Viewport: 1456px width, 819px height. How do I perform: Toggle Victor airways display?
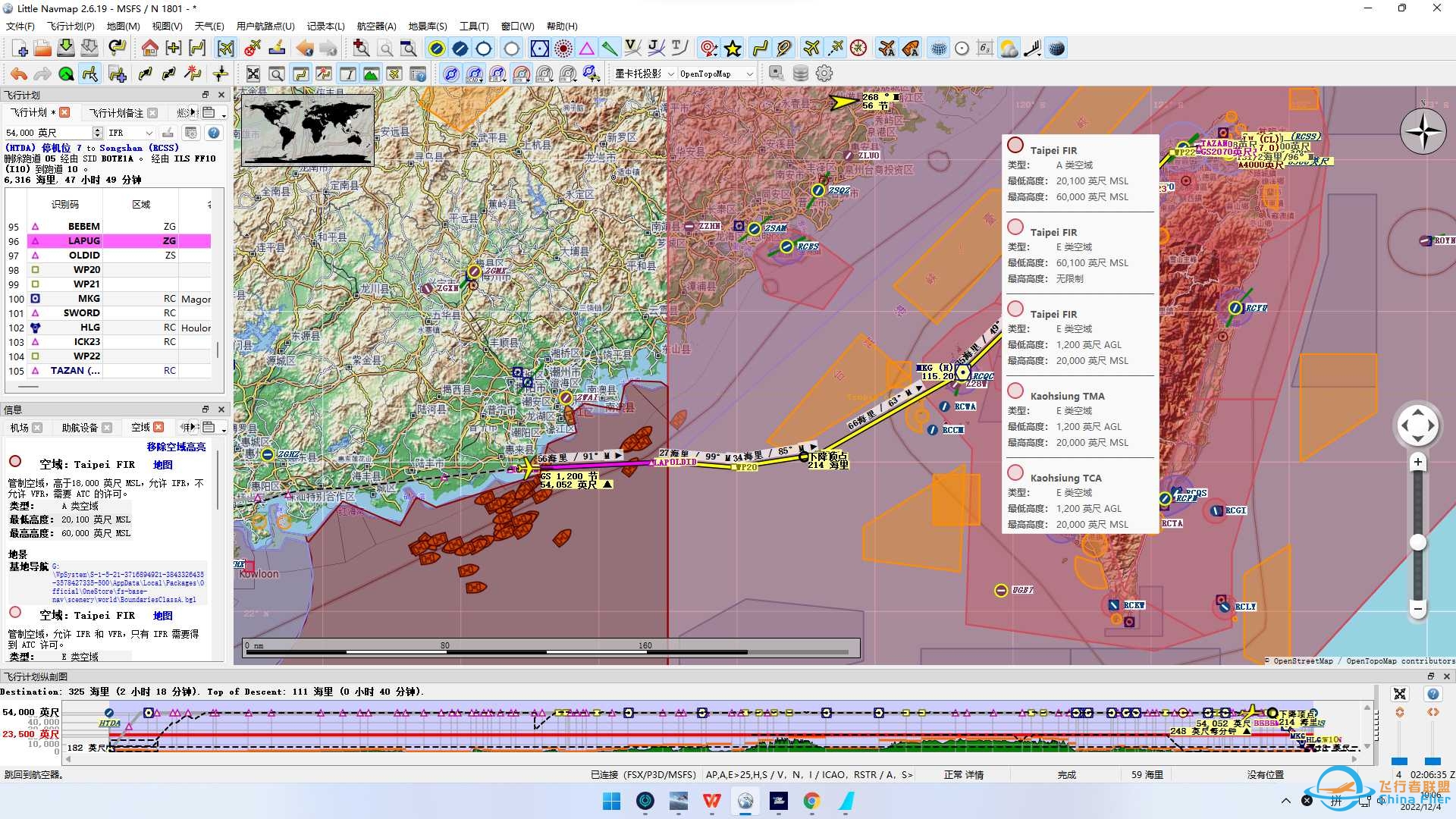click(x=632, y=49)
